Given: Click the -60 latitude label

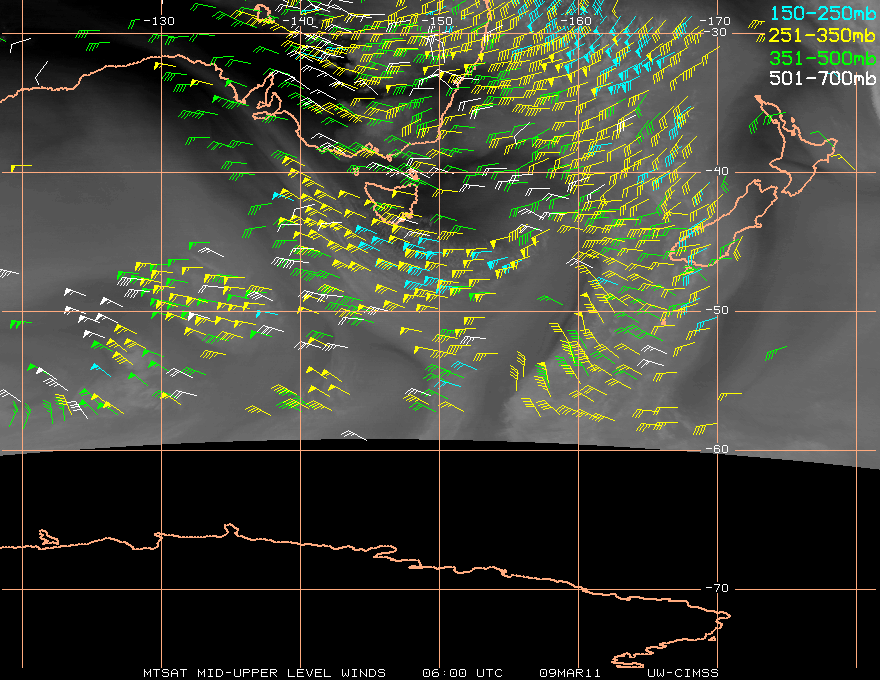Looking at the screenshot, I should pos(717,449).
